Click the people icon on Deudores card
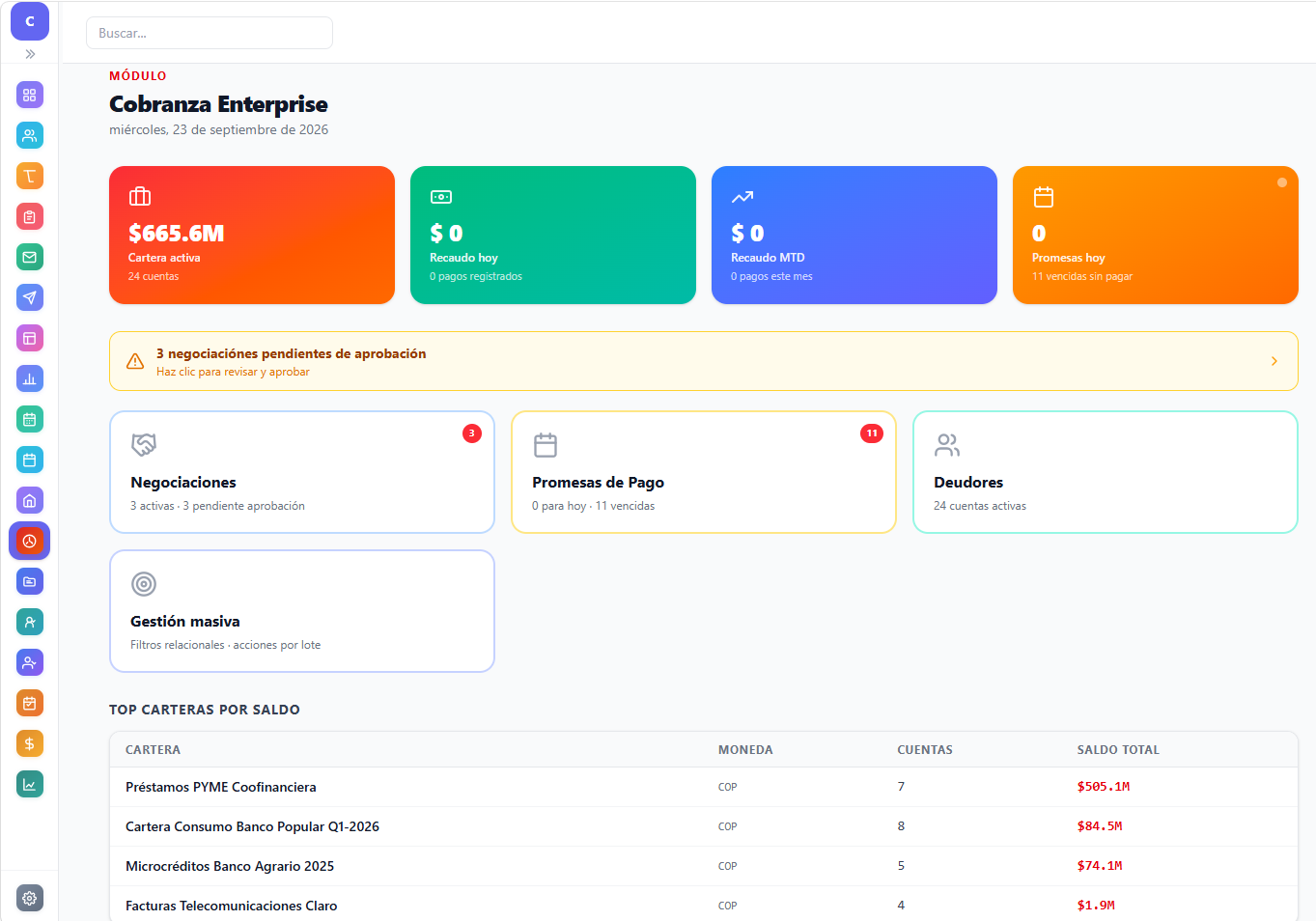 tap(947, 444)
